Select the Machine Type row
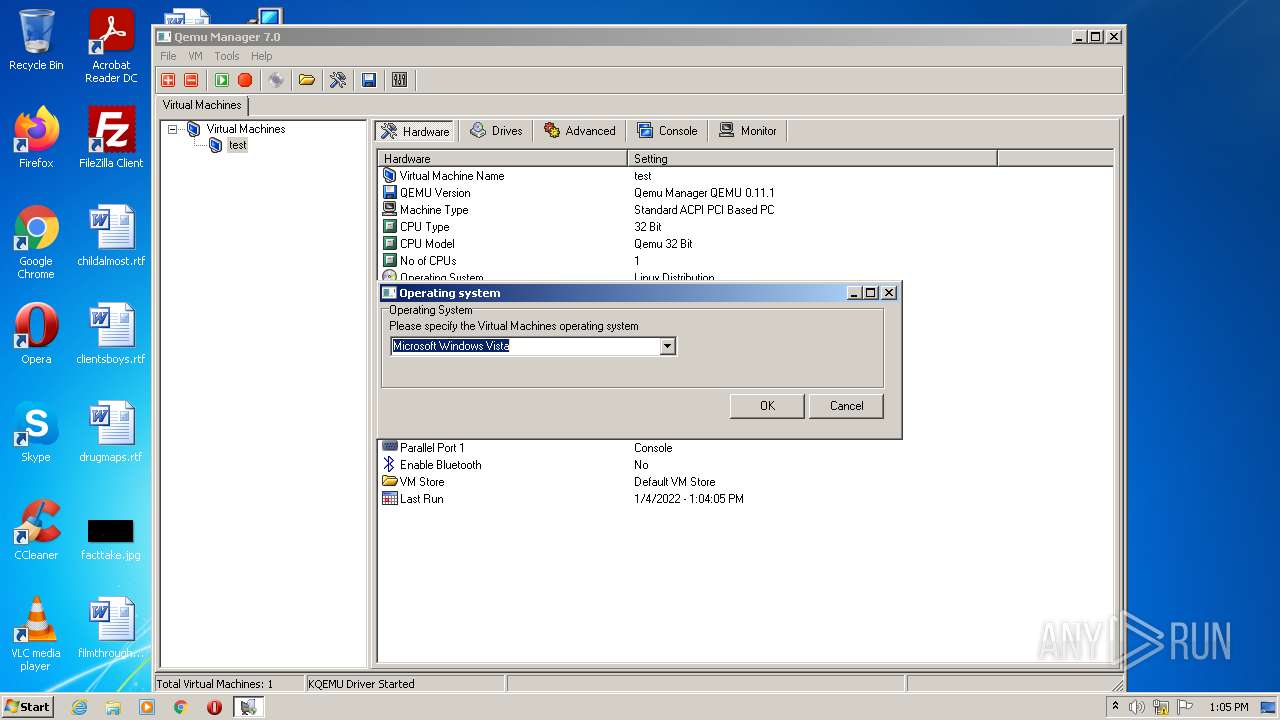This screenshot has width=1280, height=720. (x=745, y=210)
